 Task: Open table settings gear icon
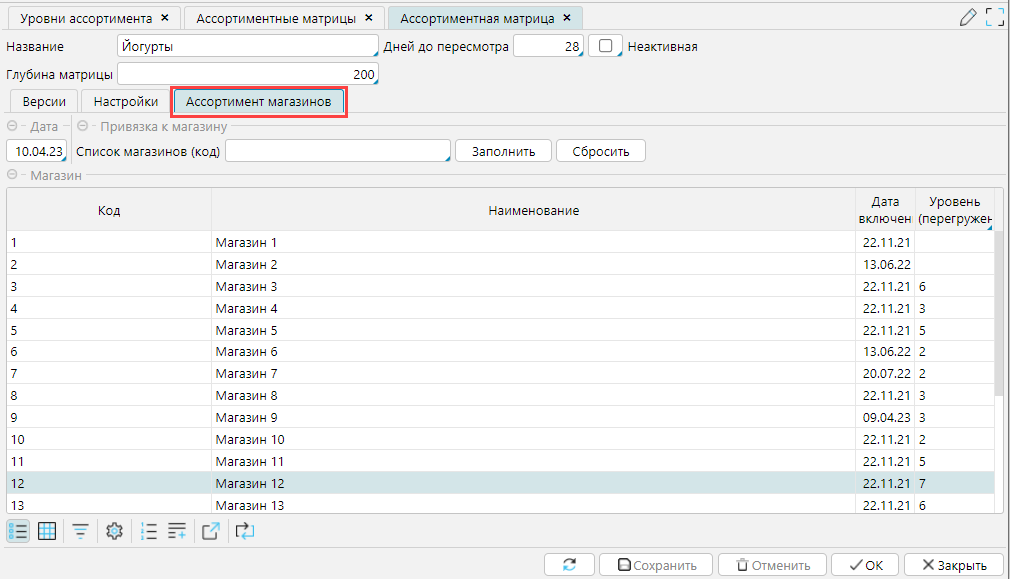(114, 531)
